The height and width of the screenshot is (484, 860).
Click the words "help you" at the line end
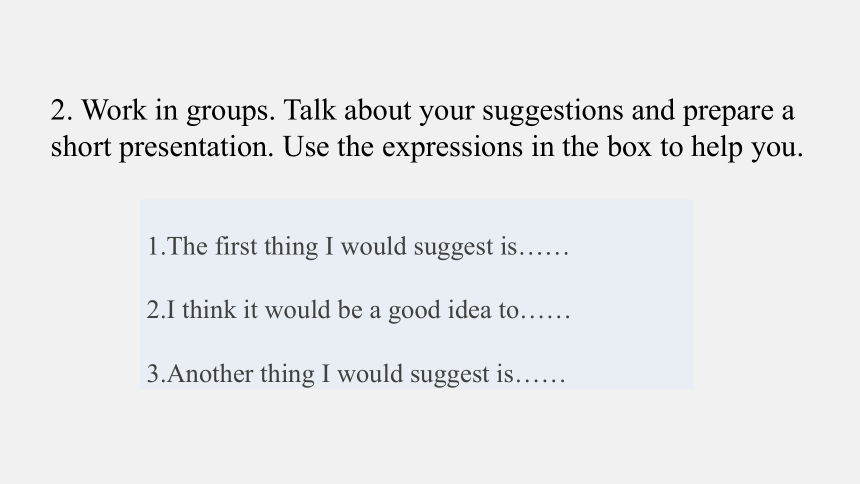point(746,148)
